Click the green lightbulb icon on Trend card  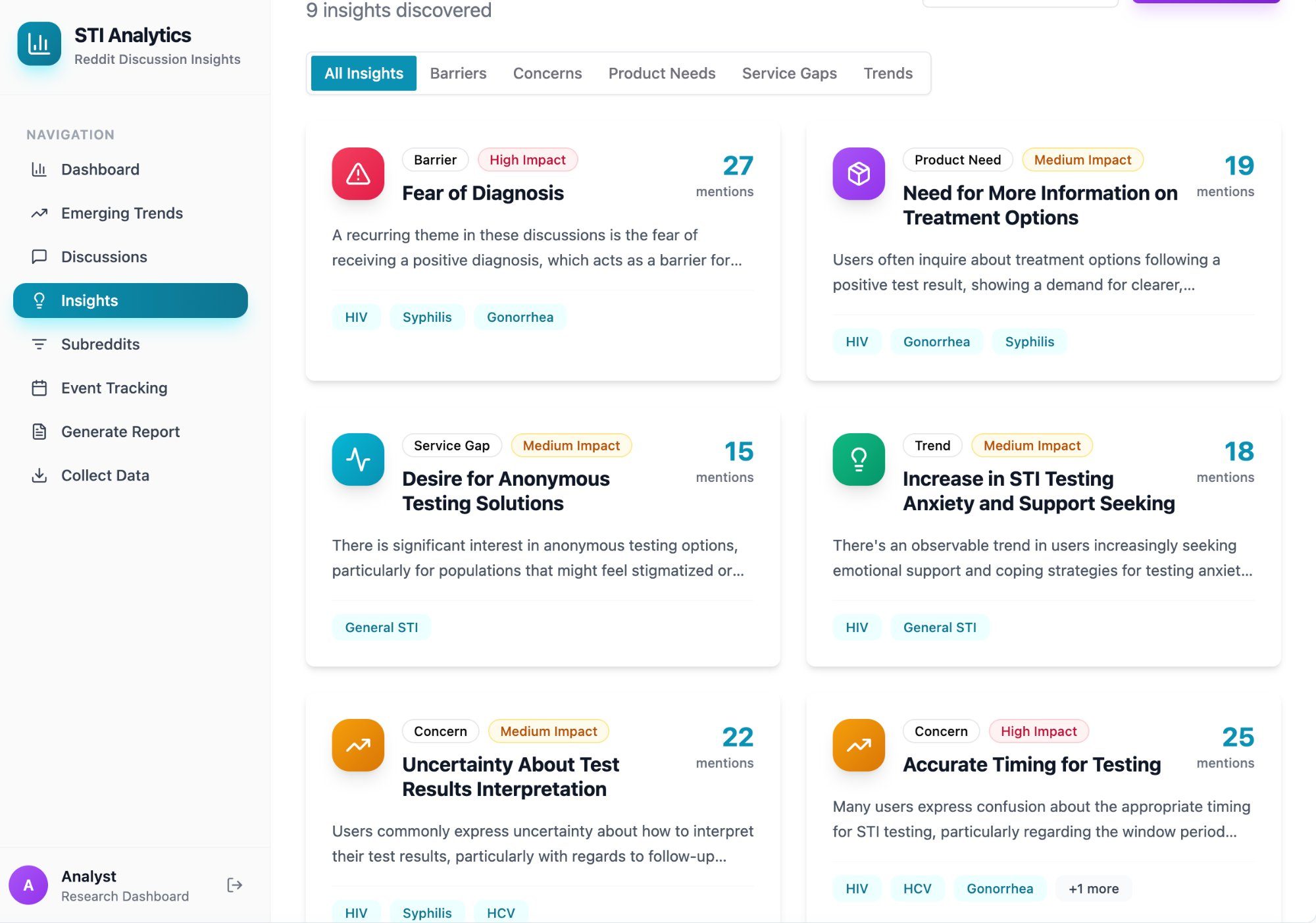858,460
